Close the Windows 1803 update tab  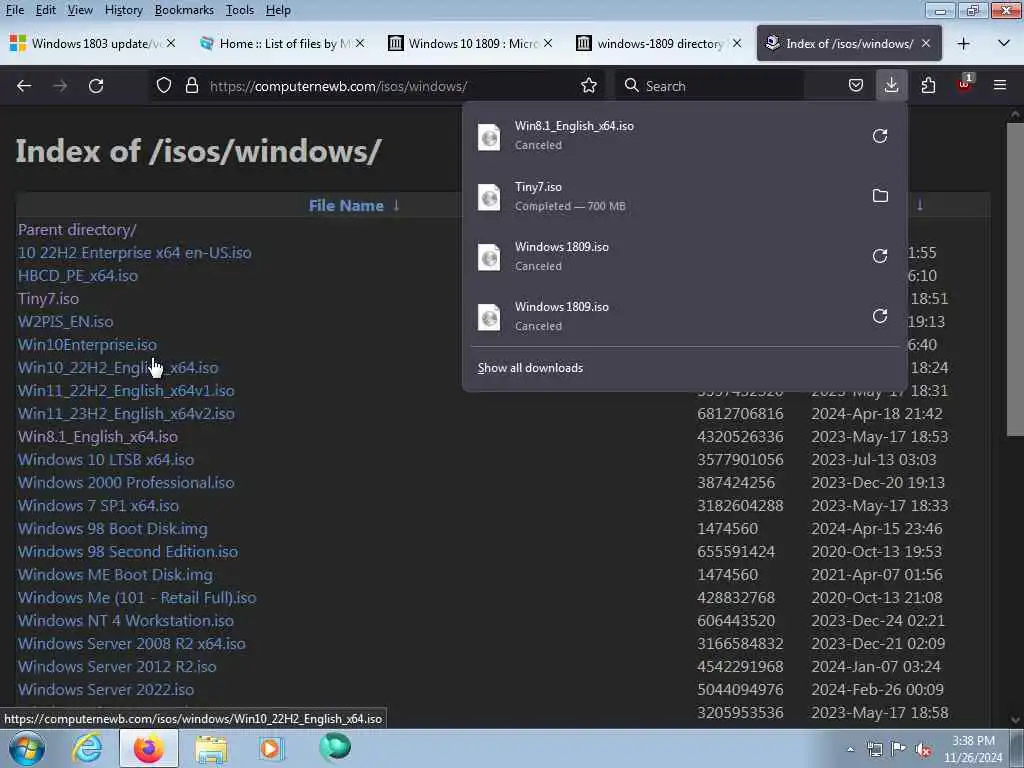pyautogui.click(x=170, y=43)
